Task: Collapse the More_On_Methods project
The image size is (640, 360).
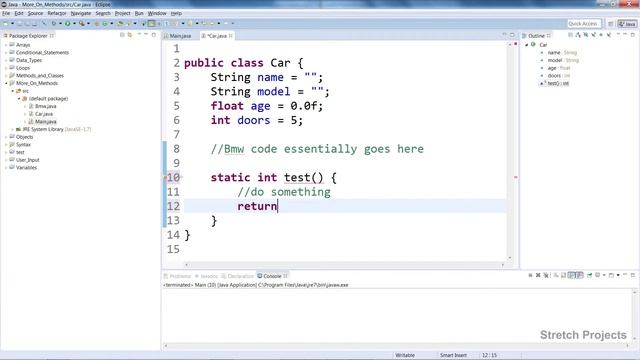Action: coord(7,83)
